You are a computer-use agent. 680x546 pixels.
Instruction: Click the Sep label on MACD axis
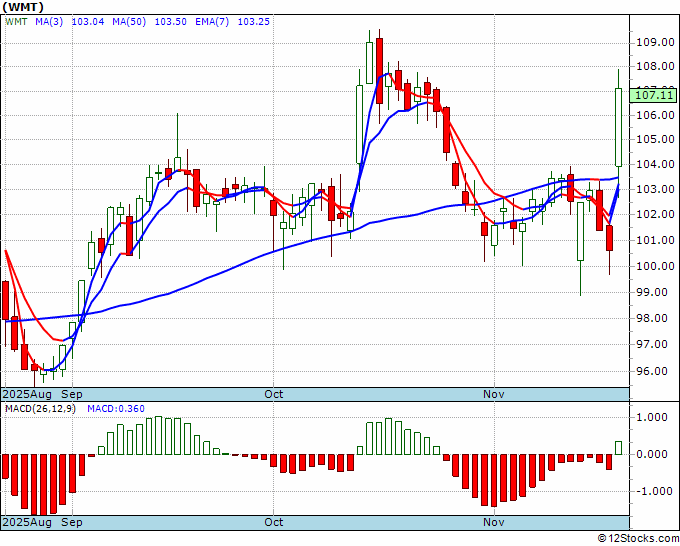point(72,522)
